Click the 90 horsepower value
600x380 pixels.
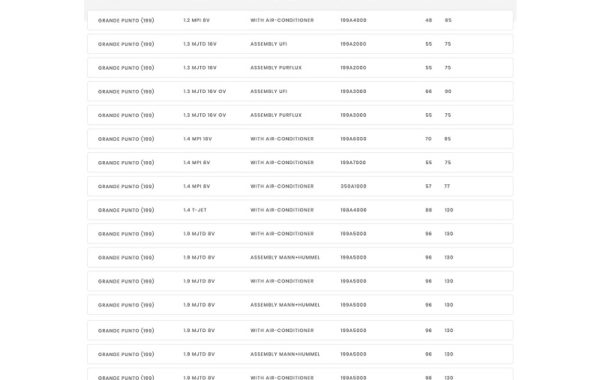(448, 91)
